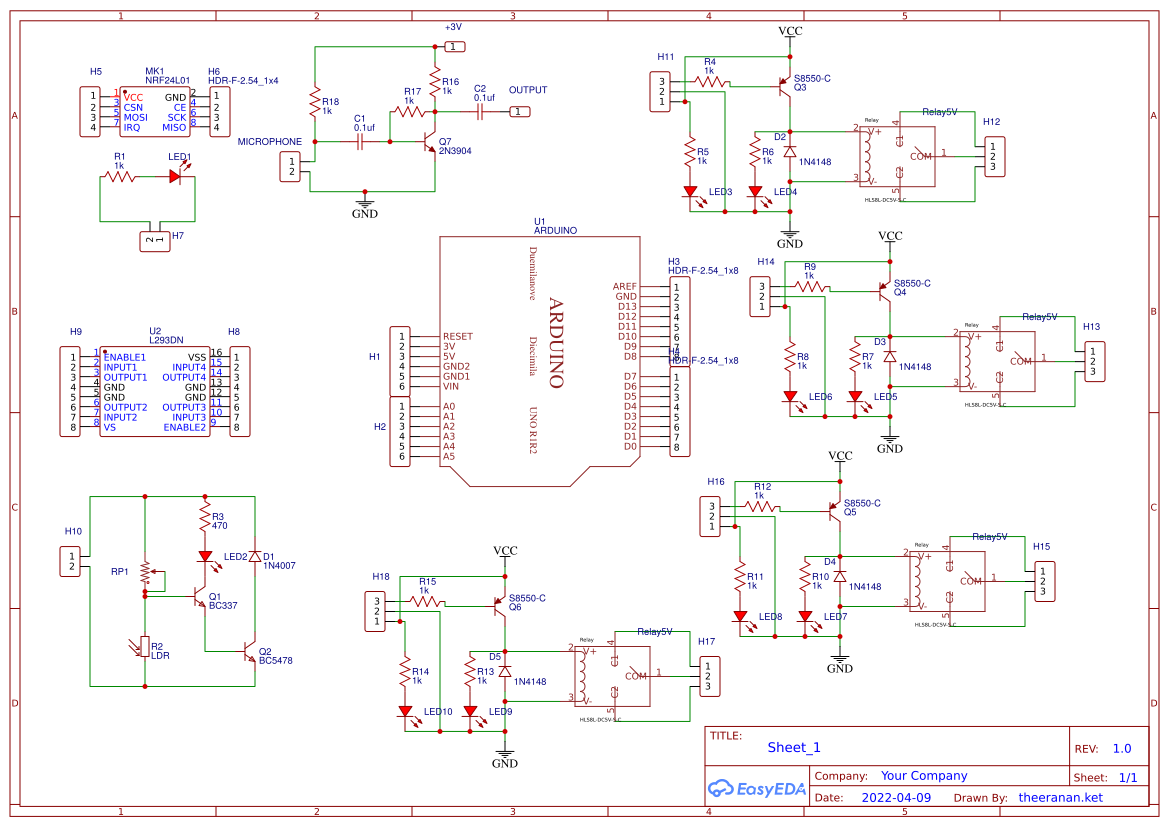The height and width of the screenshot is (827, 1169).
Task: Select the date field showing 2022-04-09
Action: (x=897, y=797)
